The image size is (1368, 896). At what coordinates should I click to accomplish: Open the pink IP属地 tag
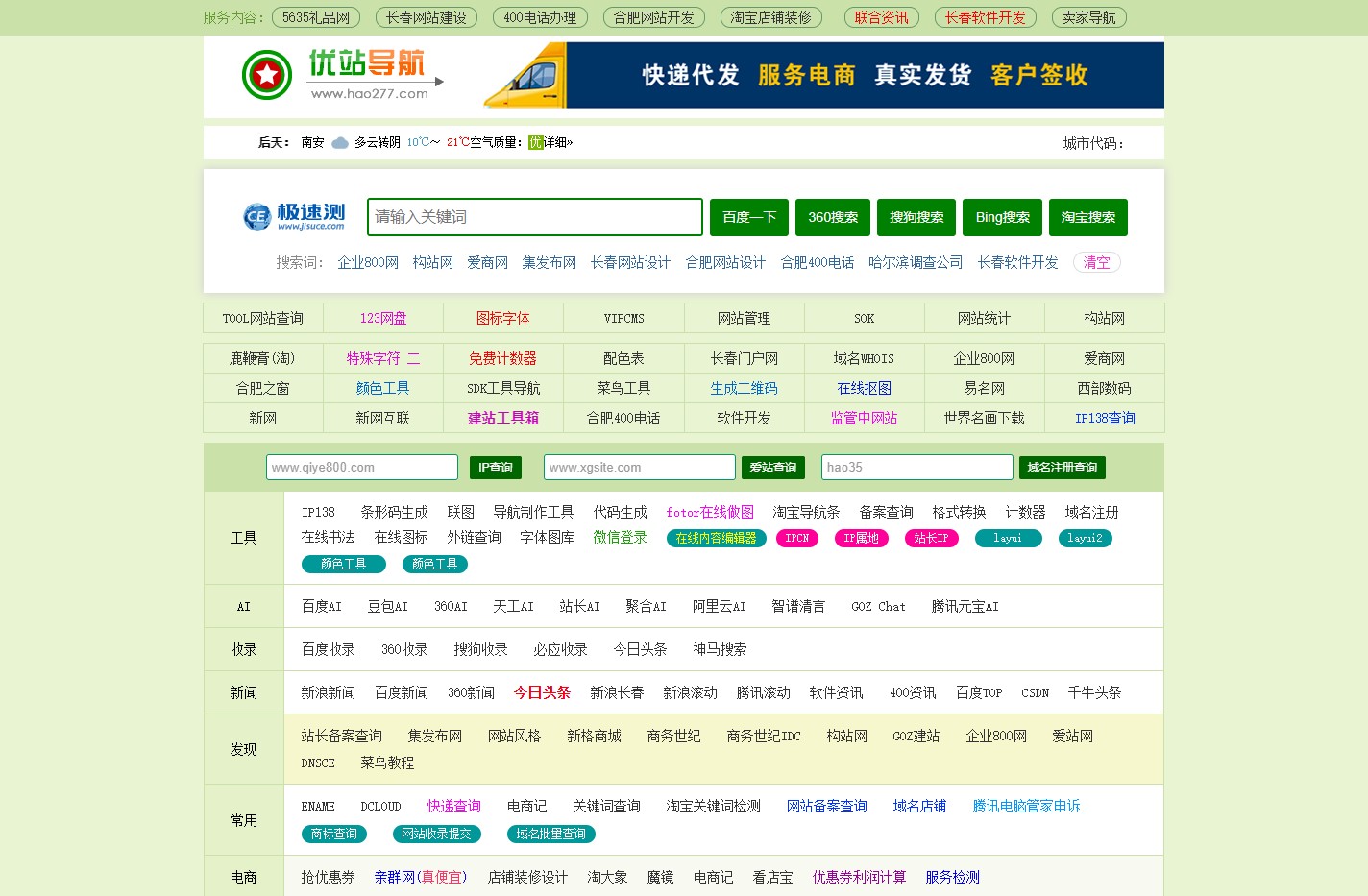[x=862, y=539]
